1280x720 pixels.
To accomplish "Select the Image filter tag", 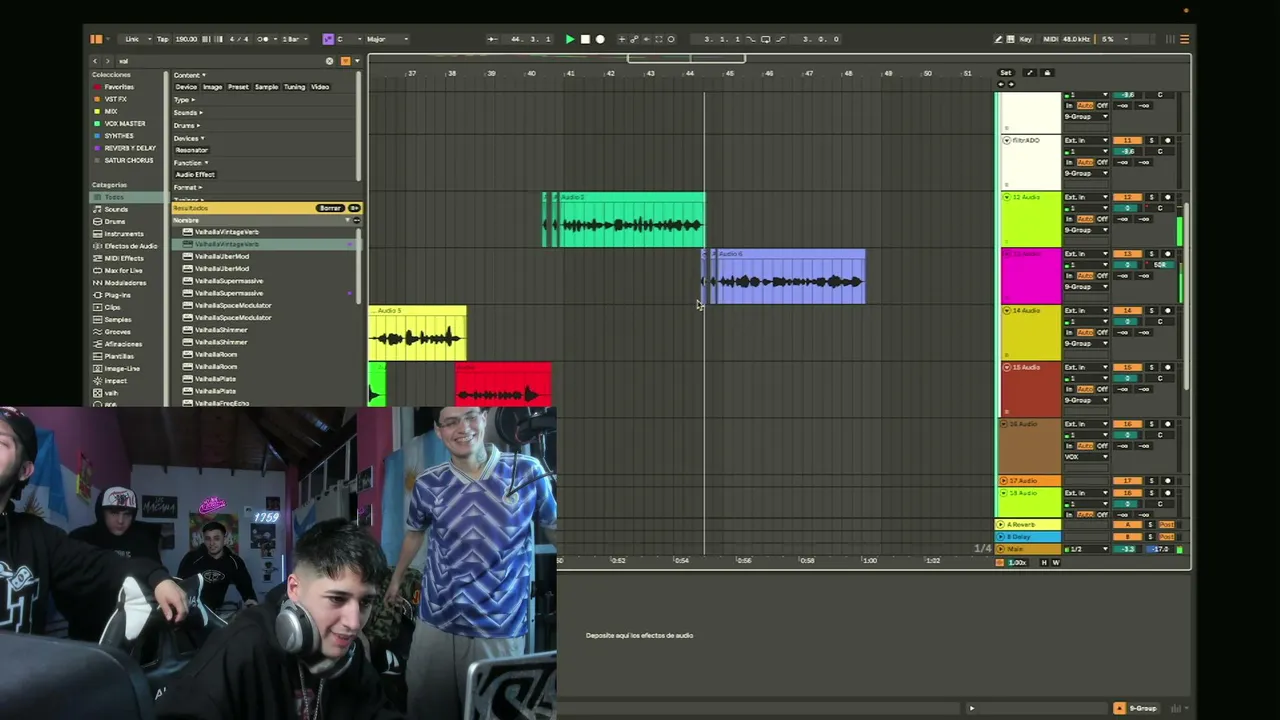I will (x=213, y=87).
